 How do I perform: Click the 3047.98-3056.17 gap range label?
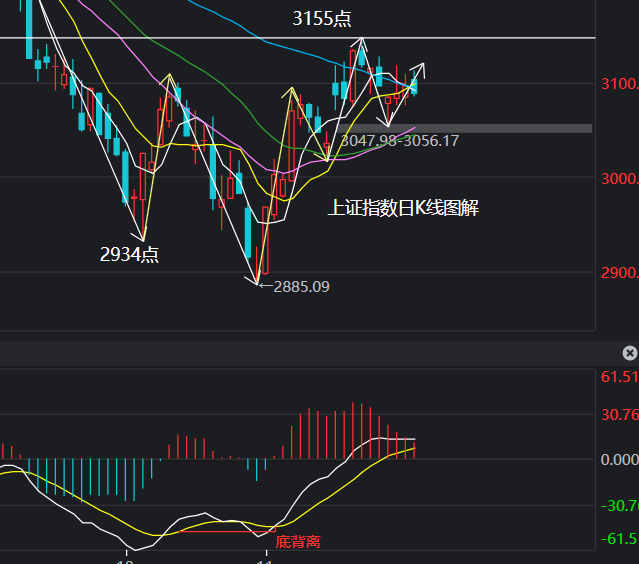[400, 141]
